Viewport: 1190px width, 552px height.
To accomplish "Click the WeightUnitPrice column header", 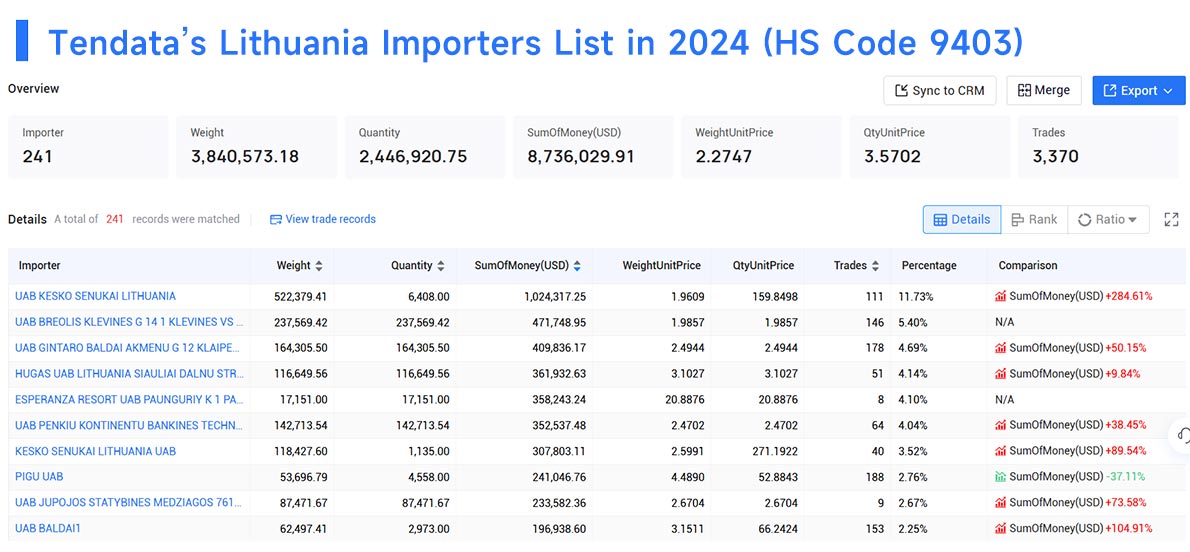I will click(x=662, y=266).
